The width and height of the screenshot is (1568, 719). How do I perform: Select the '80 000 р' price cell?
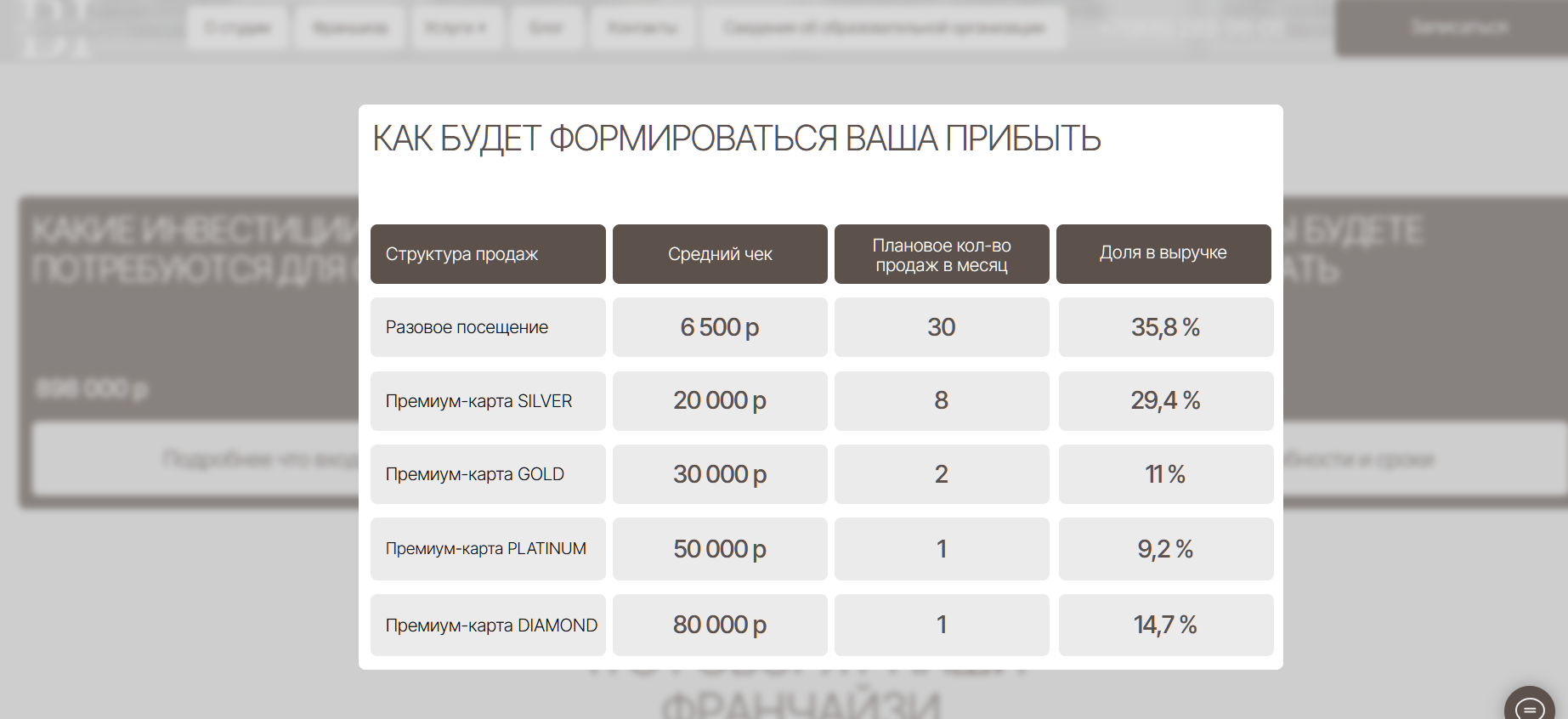pos(720,625)
